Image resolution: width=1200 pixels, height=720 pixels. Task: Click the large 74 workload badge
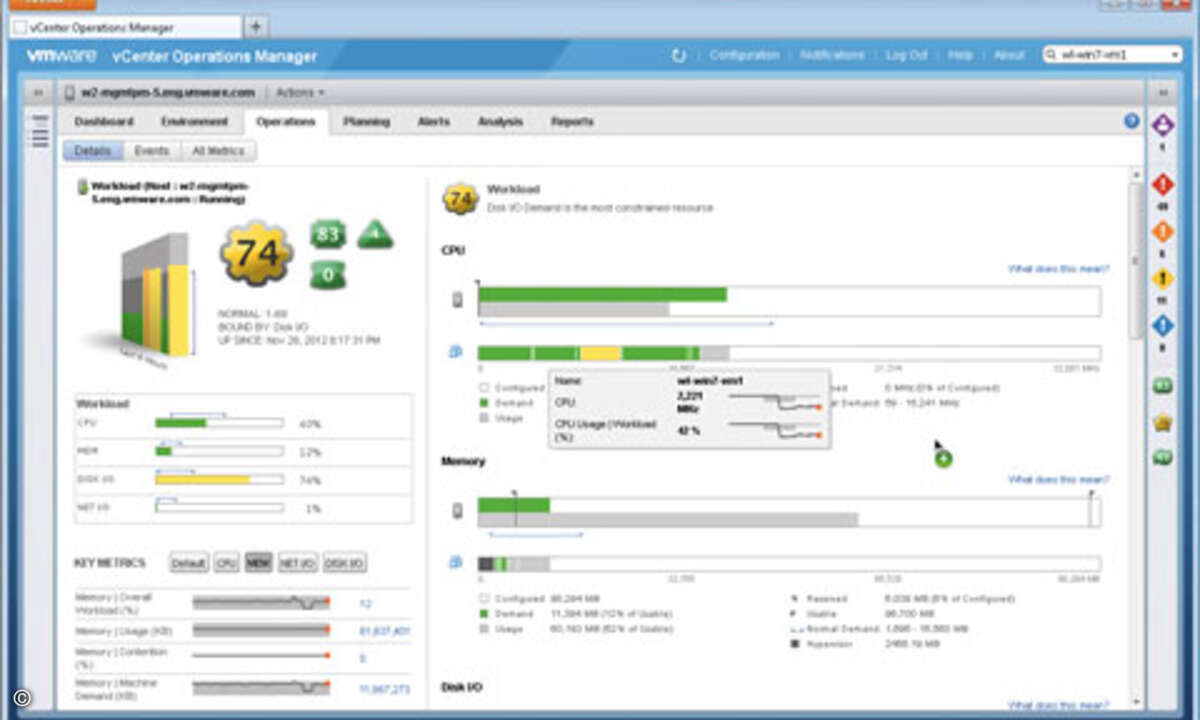click(x=257, y=253)
